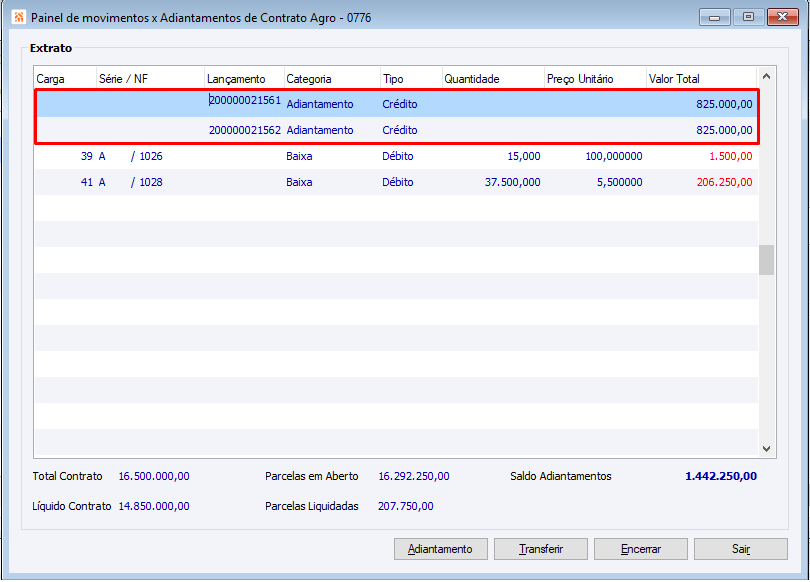The image size is (810, 582).
Task: Sort by the Carga column header
Action: point(65,79)
